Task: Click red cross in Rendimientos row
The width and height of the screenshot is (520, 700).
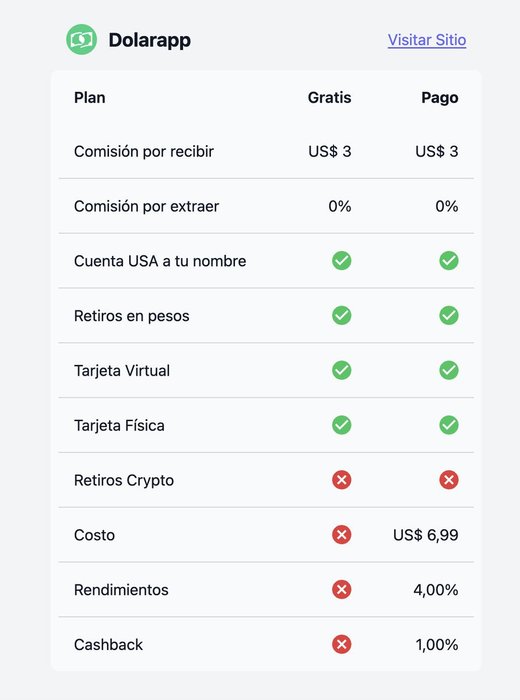Action: pyautogui.click(x=341, y=590)
